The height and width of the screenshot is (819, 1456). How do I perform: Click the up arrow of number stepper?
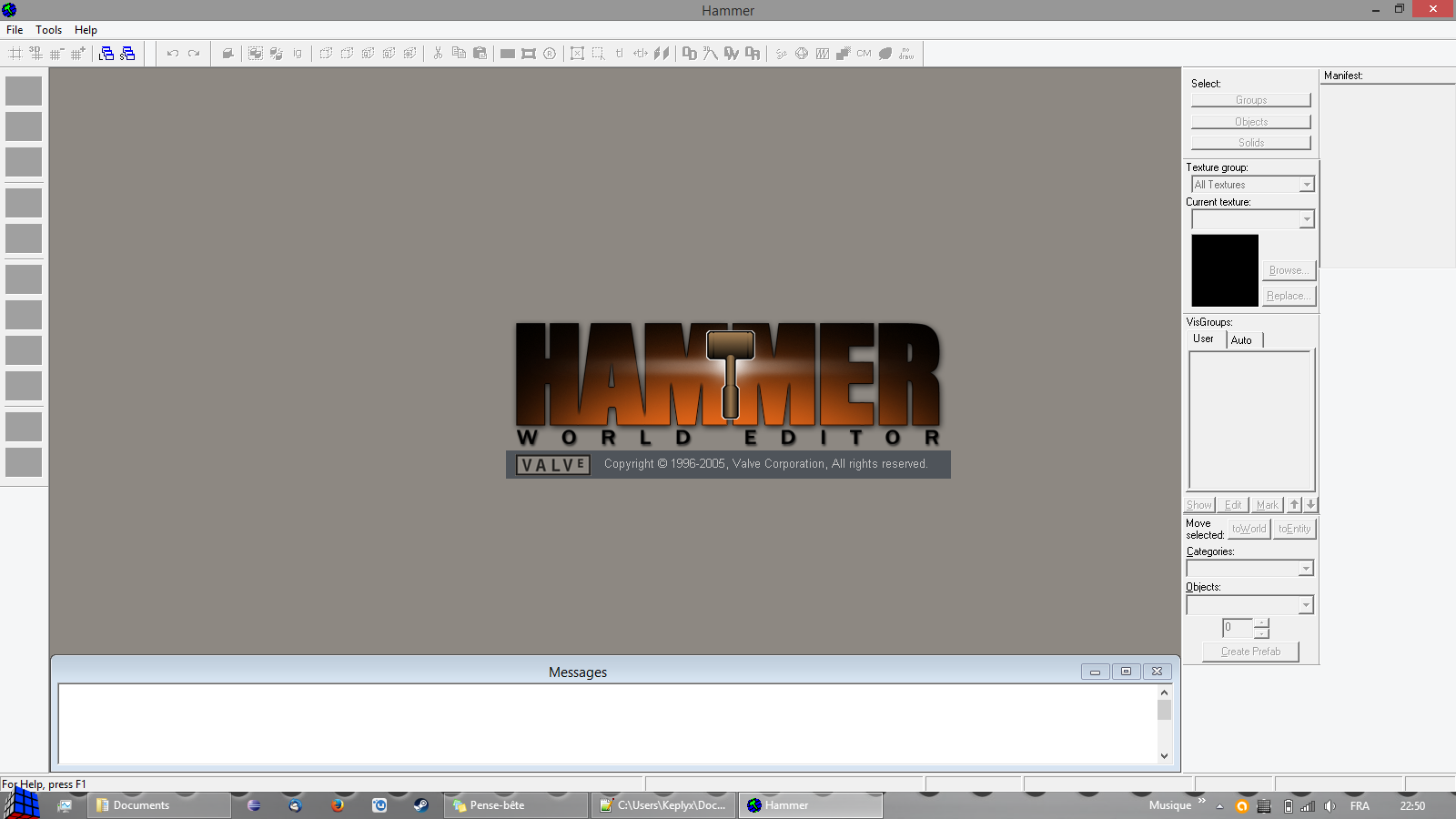[x=1261, y=622]
